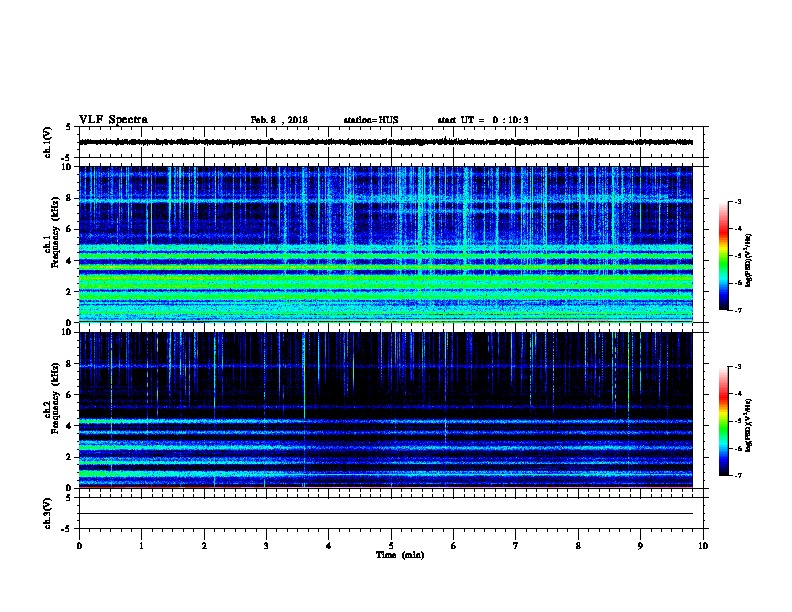Click the ch.1 spectrogram color bar
Image resolution: width=792 pixels, height=612 pixels.
click(723, 256)
